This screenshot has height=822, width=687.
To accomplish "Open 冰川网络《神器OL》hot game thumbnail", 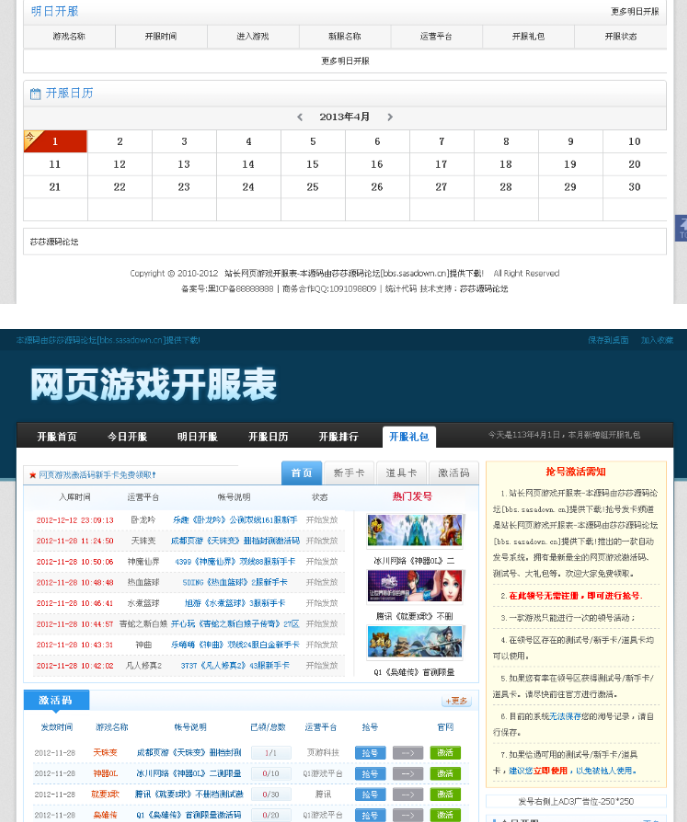I will pos(415,531).
